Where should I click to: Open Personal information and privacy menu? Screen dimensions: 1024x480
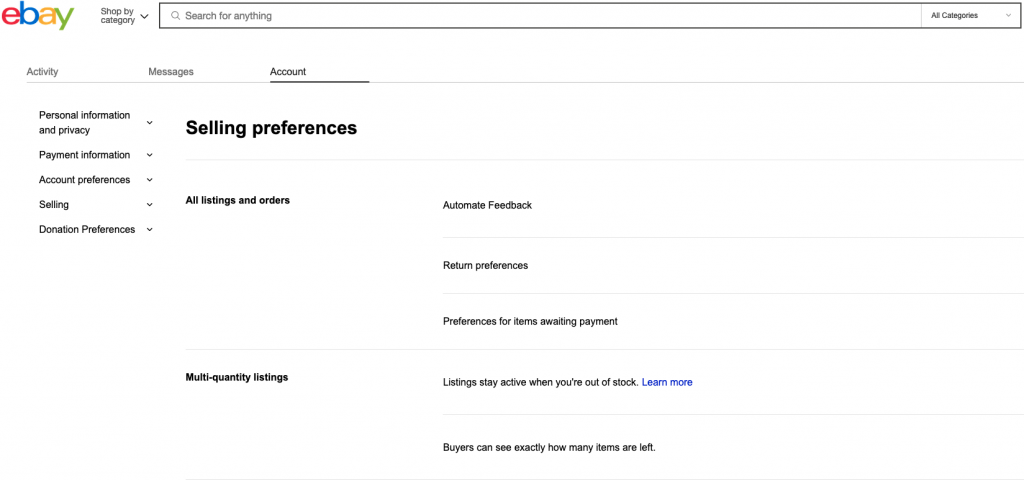[84, 122]
